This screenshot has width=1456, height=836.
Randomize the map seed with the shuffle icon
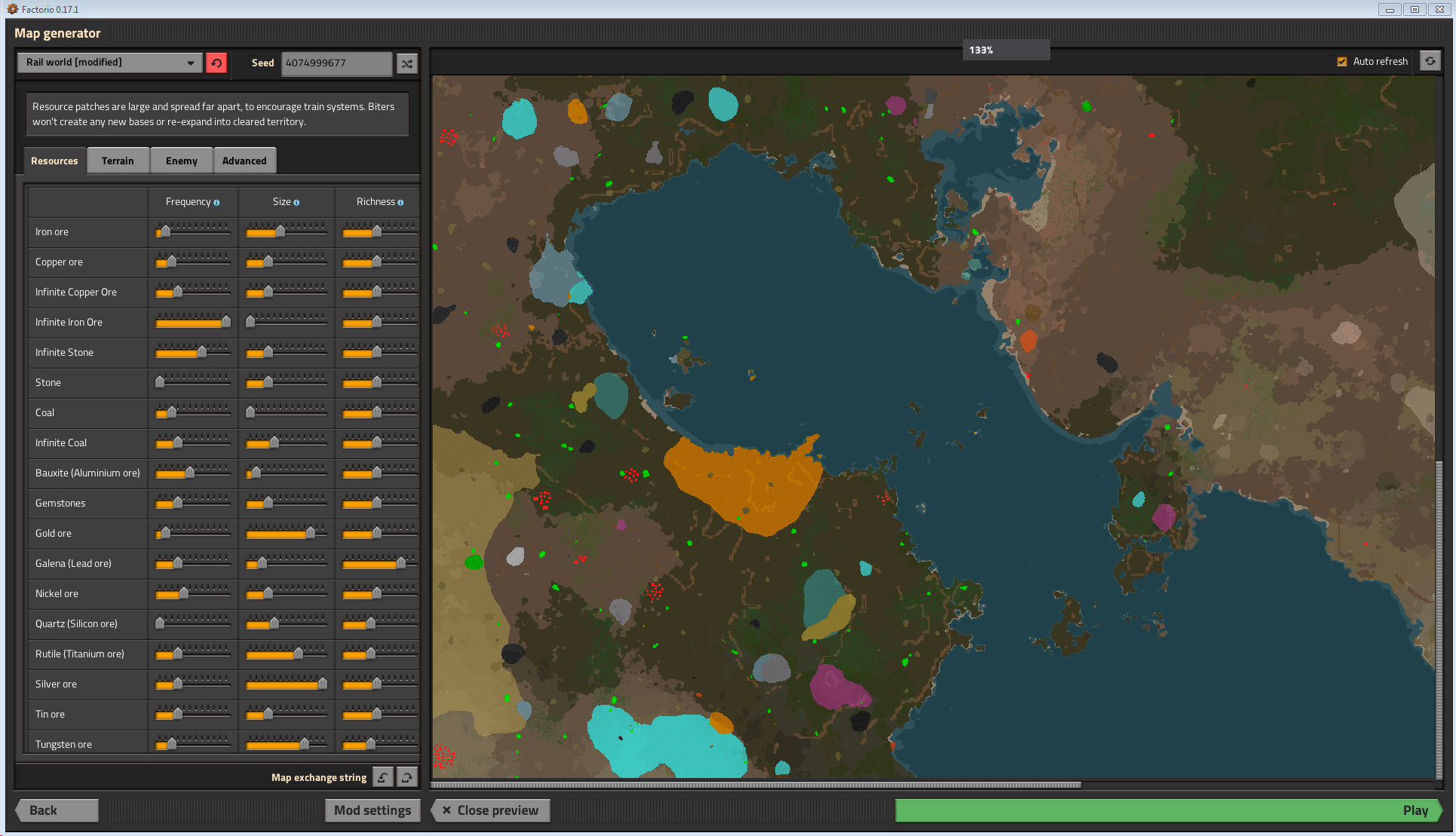[407, 63]
